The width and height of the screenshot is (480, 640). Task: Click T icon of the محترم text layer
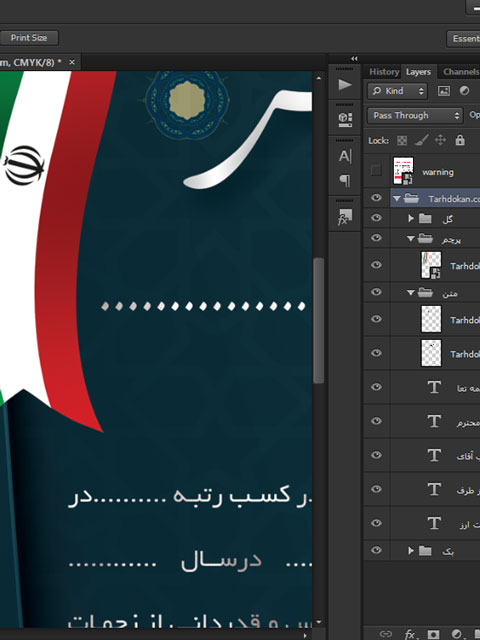(434, 421)
